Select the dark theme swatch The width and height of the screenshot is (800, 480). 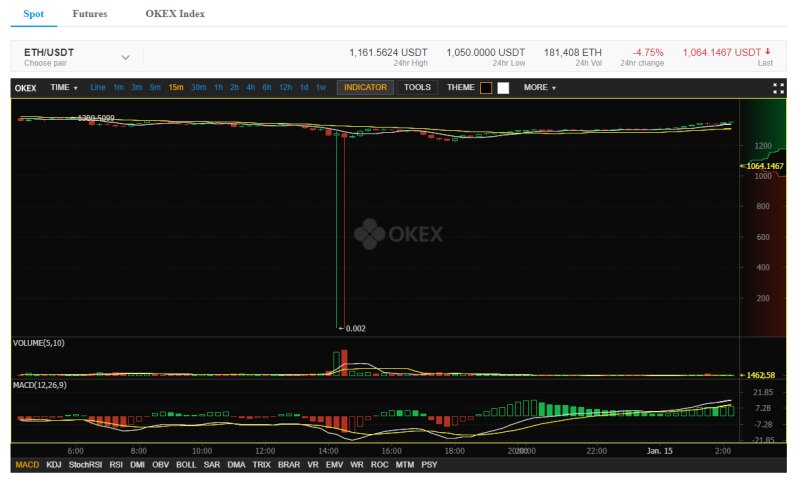[486, 88]
